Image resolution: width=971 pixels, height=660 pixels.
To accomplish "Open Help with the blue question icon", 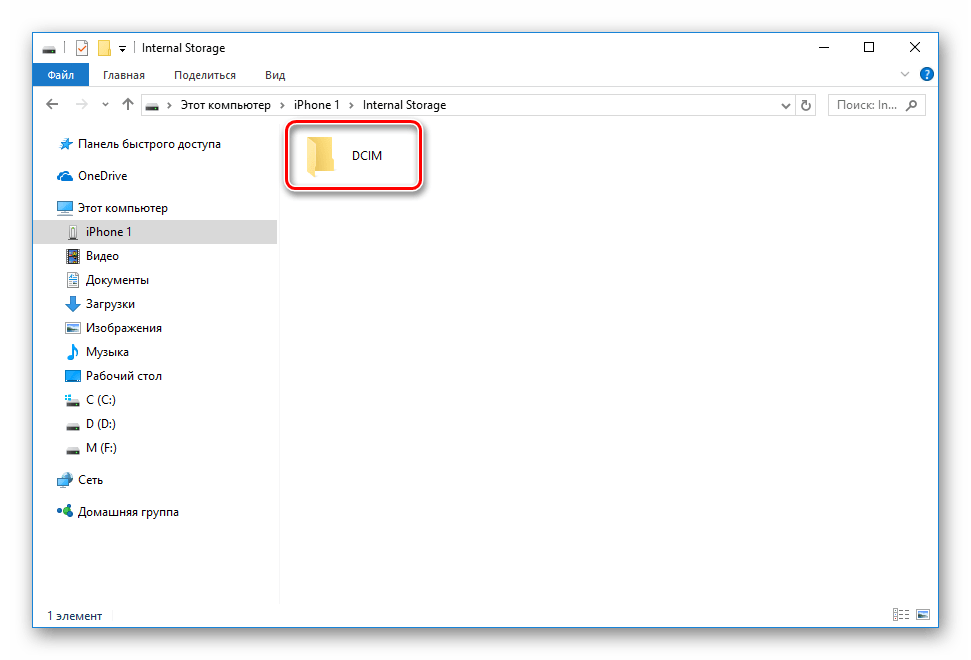I will (x=927, y=75).
